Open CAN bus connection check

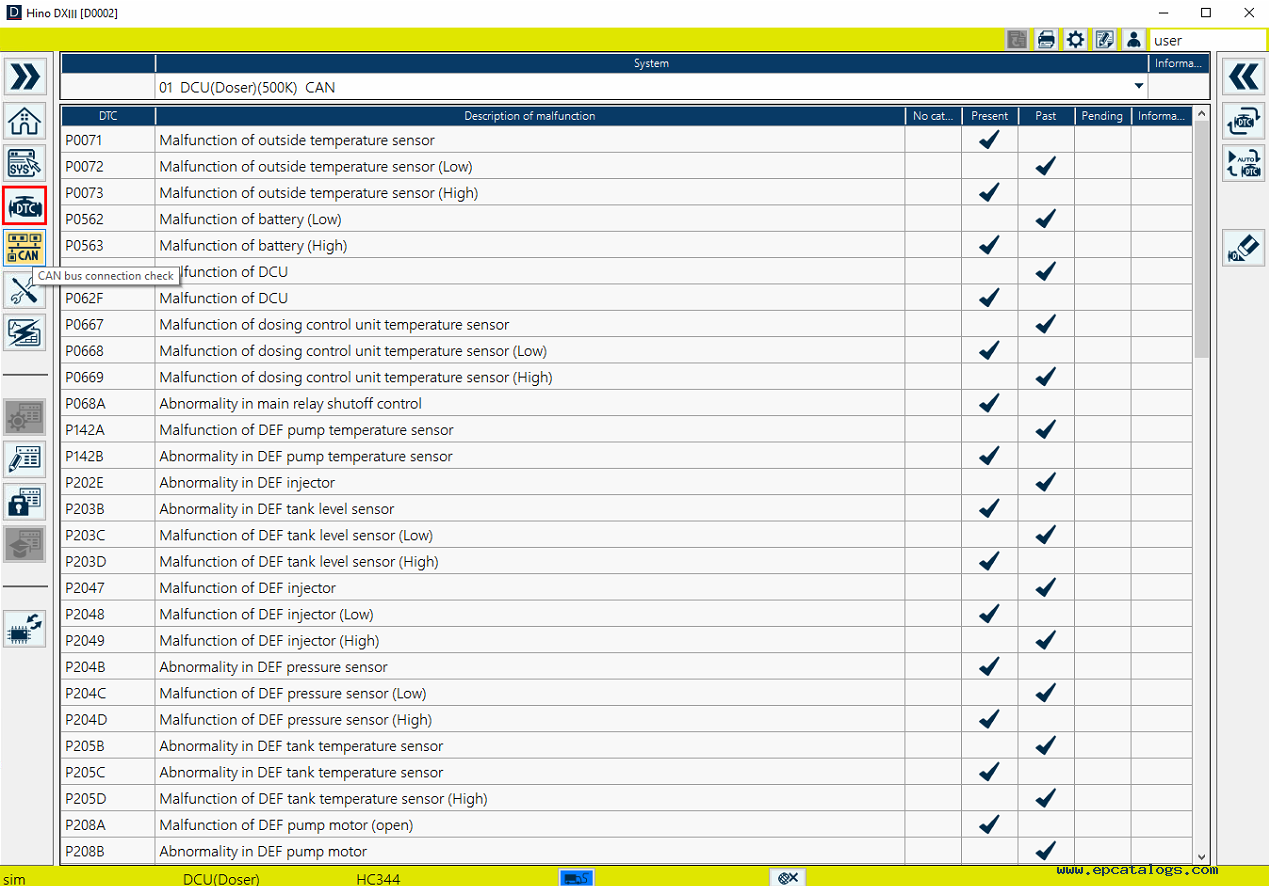24,248
